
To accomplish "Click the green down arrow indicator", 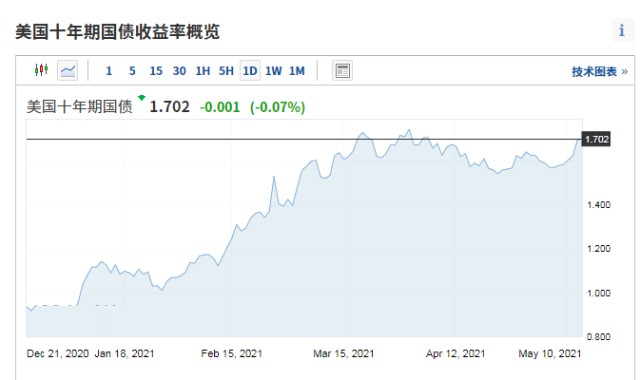I will coord(142,98).
